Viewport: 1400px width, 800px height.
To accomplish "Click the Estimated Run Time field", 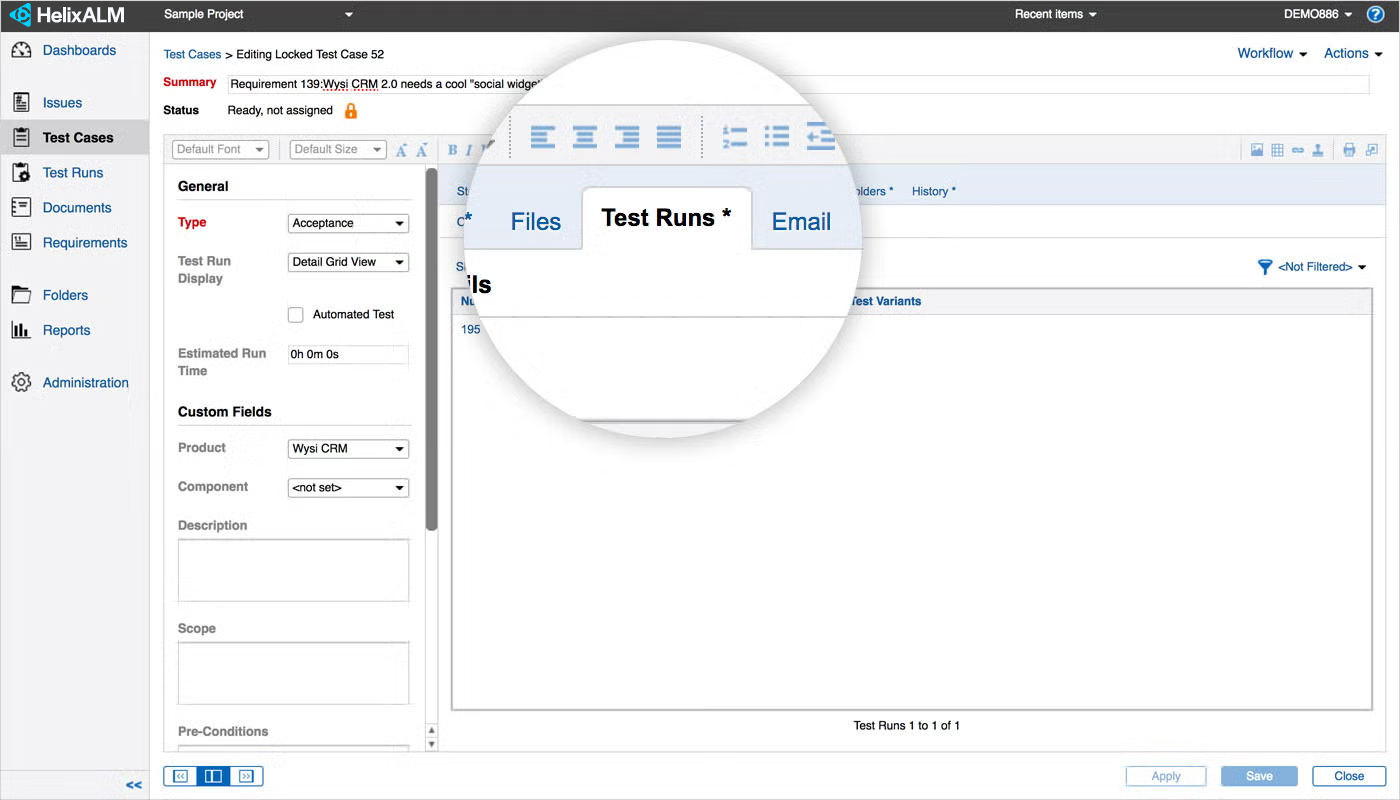I will click(x=348, y=355).
